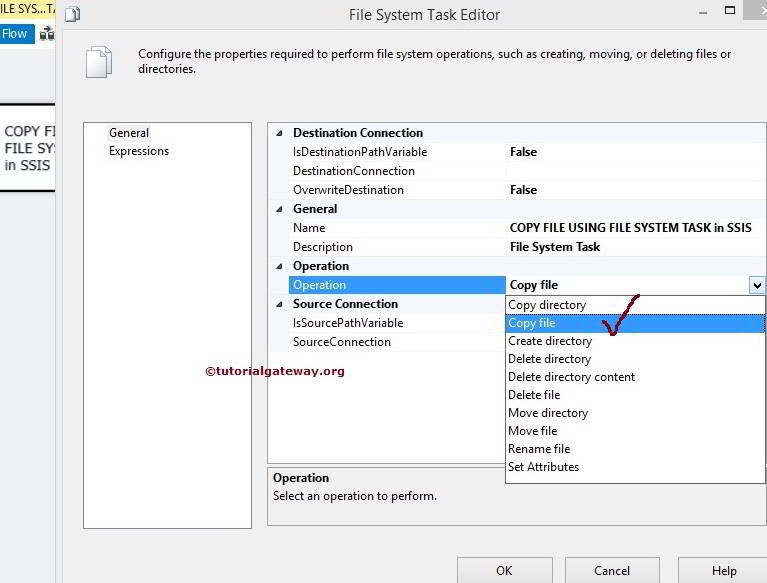Choose Move directory from the operation list

tap(635, 413)
